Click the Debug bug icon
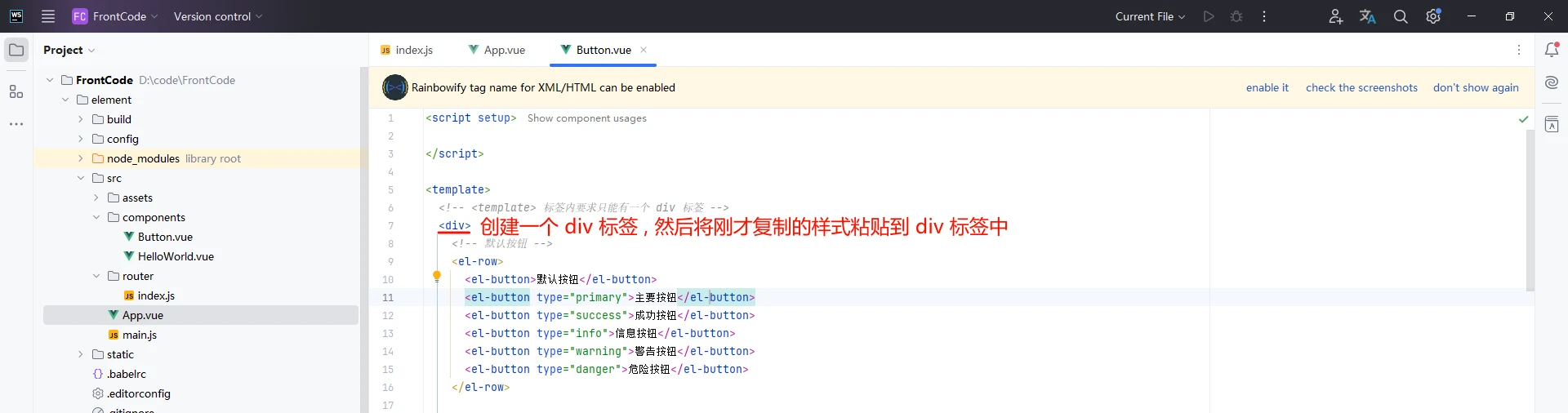 pos(1236,16)
